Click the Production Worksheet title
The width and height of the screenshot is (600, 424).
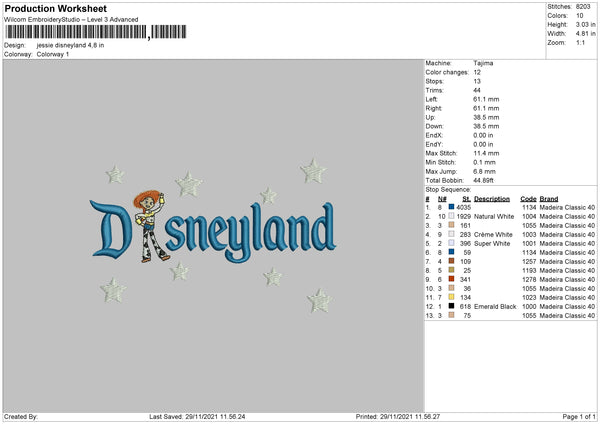pyautogui.click(x=55, y=8)
